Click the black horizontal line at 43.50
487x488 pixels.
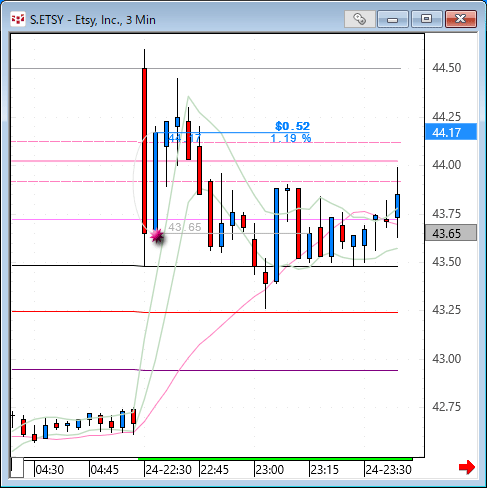click(205, 266)
